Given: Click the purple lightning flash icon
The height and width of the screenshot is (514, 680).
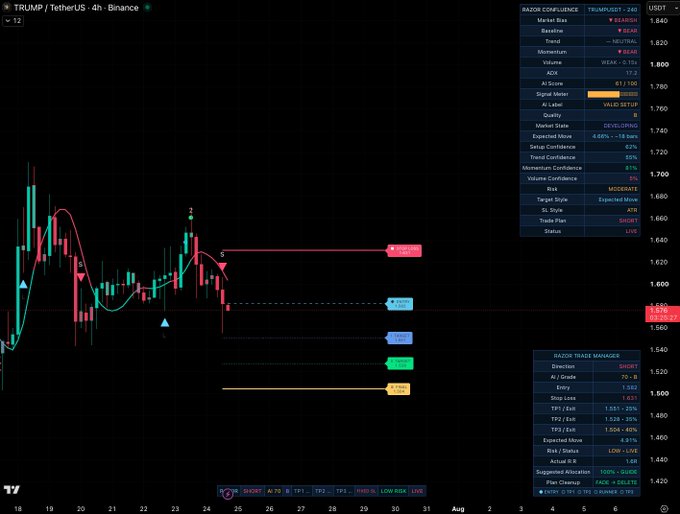Looking at the screenshot, I should (x=228, y=494).
